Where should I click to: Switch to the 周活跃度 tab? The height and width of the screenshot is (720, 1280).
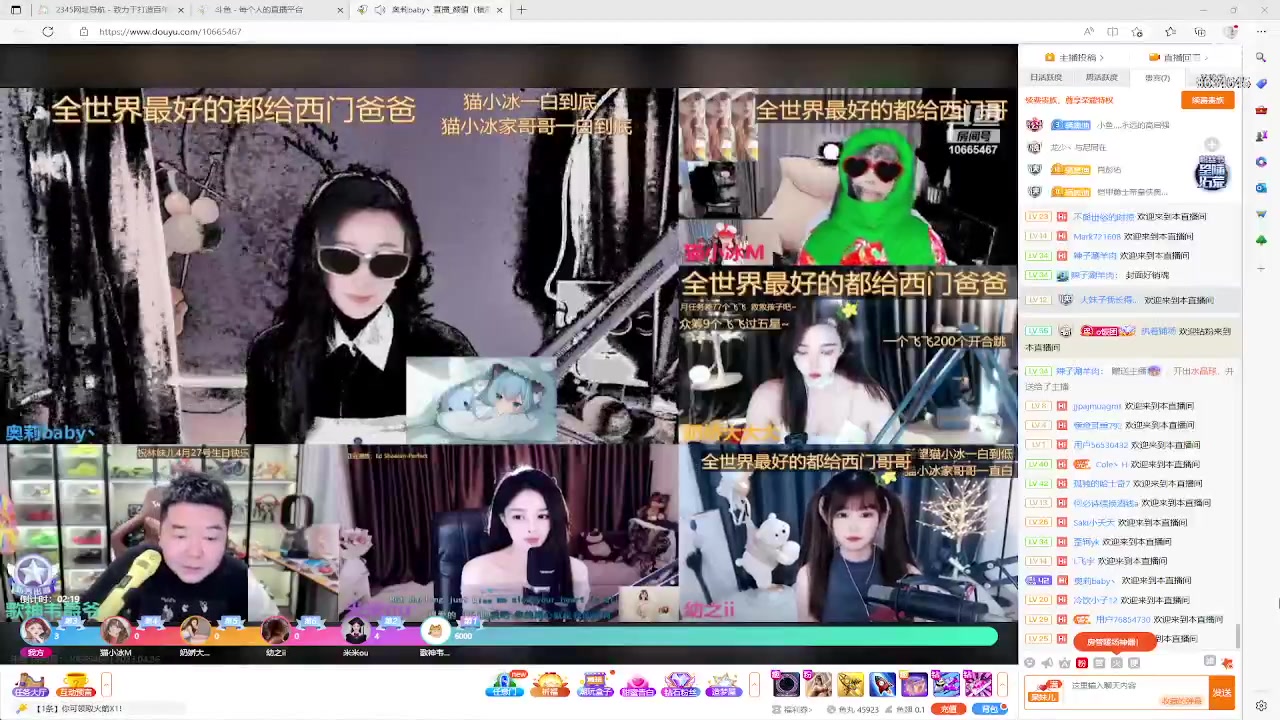pos(1101,77)
